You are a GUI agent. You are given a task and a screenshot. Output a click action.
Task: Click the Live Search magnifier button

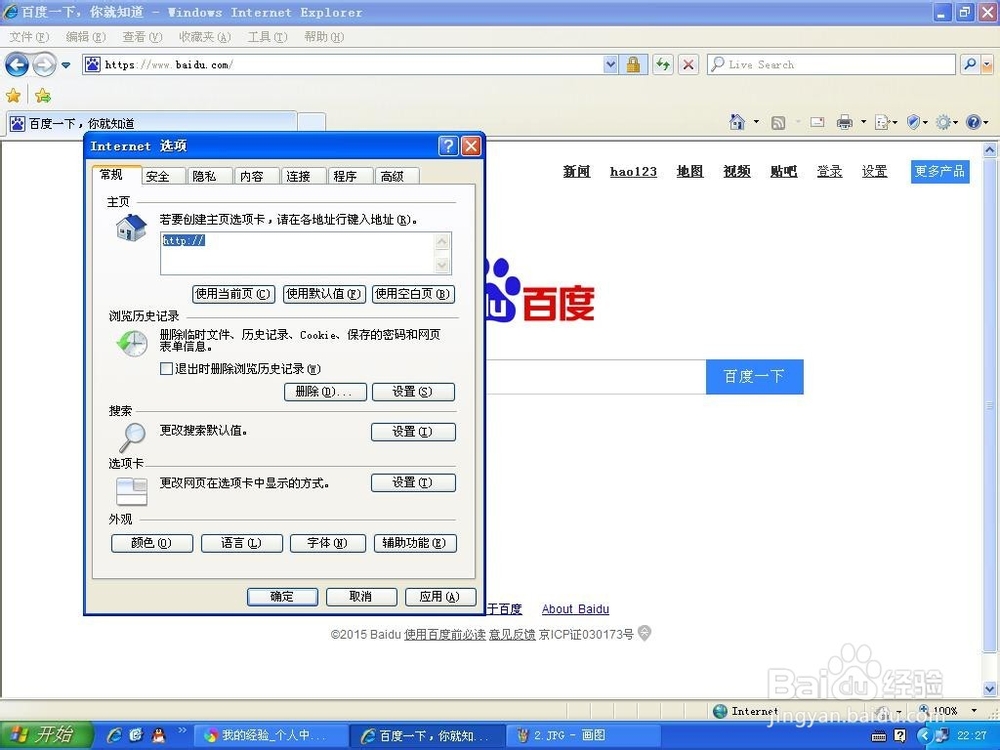click(x=970, y=64)
